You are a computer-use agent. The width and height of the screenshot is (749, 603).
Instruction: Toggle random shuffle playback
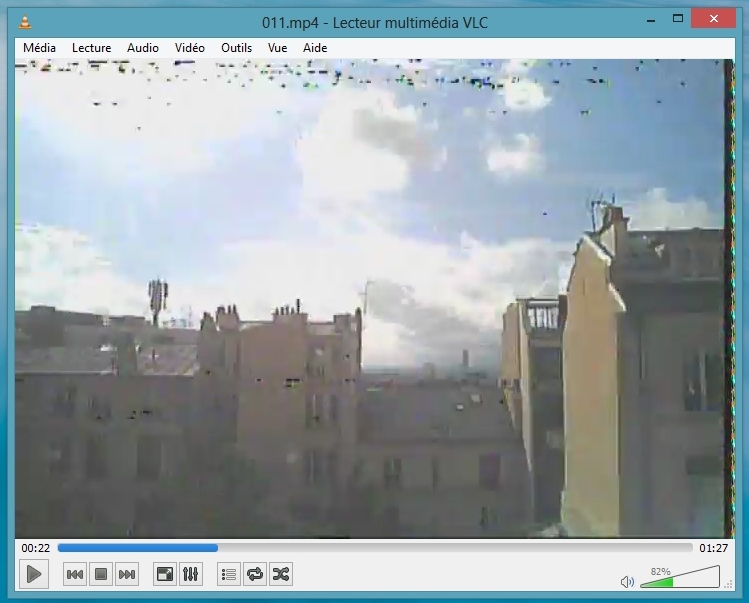(280, 574)
